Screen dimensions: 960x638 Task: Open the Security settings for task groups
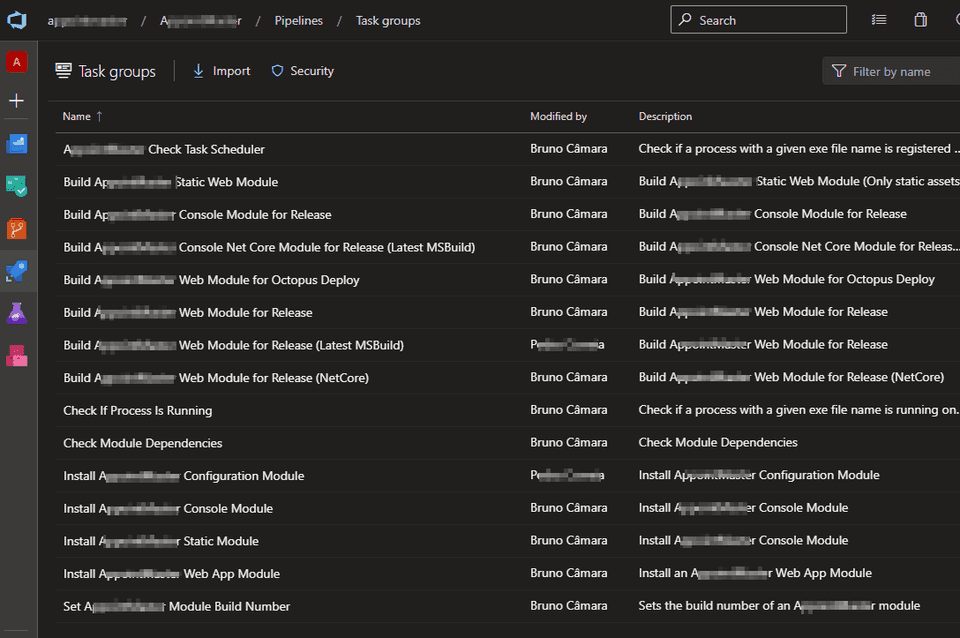point(302,71)
